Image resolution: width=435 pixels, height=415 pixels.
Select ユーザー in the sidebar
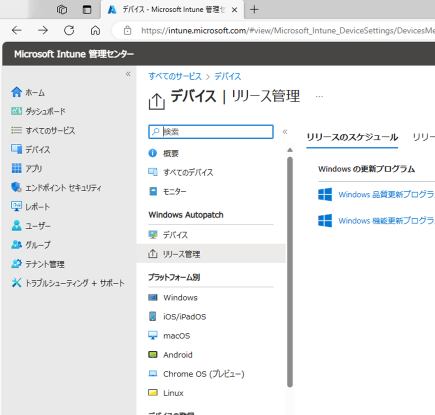(x=31, y=226)
